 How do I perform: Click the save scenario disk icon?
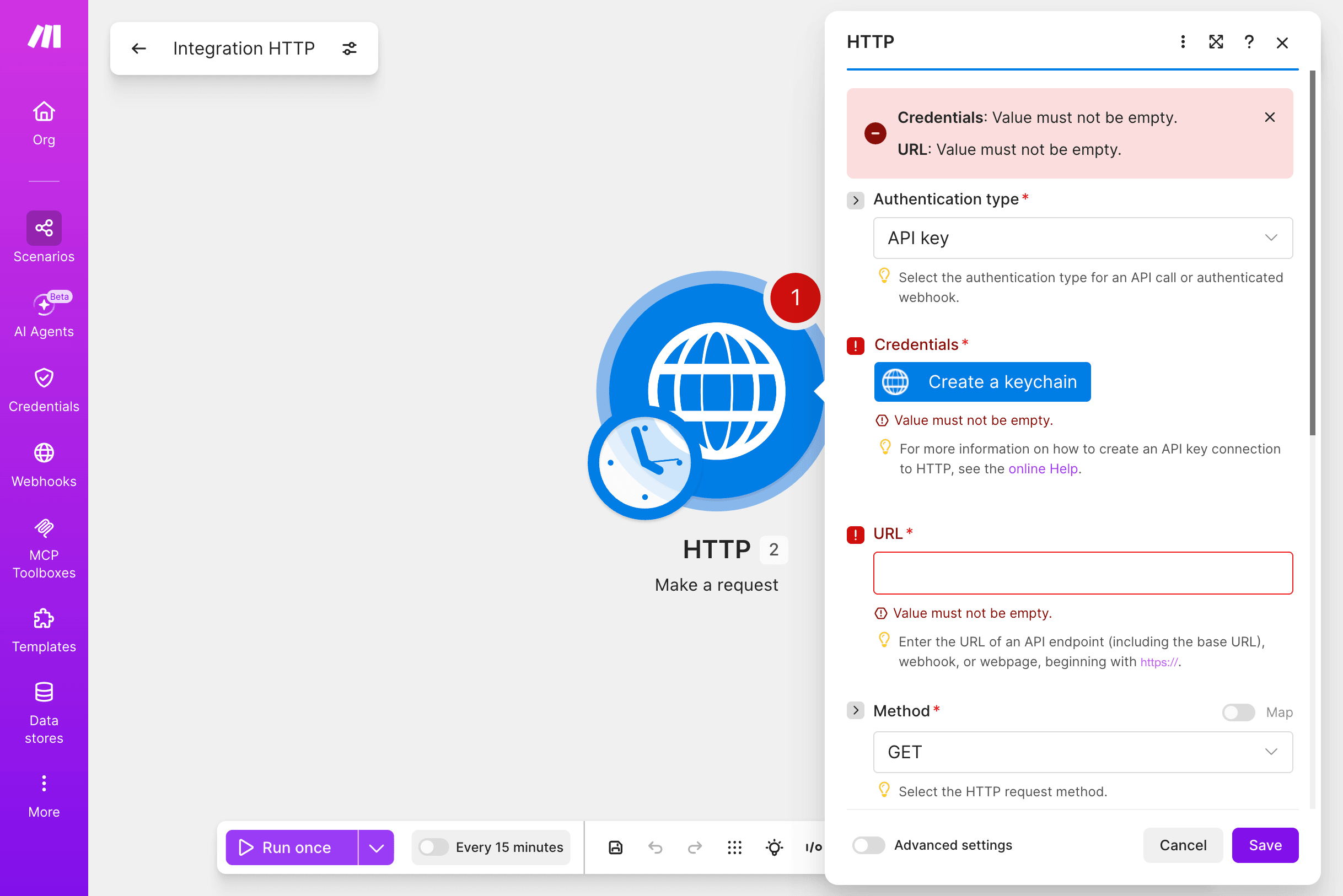tap(615, 848)
